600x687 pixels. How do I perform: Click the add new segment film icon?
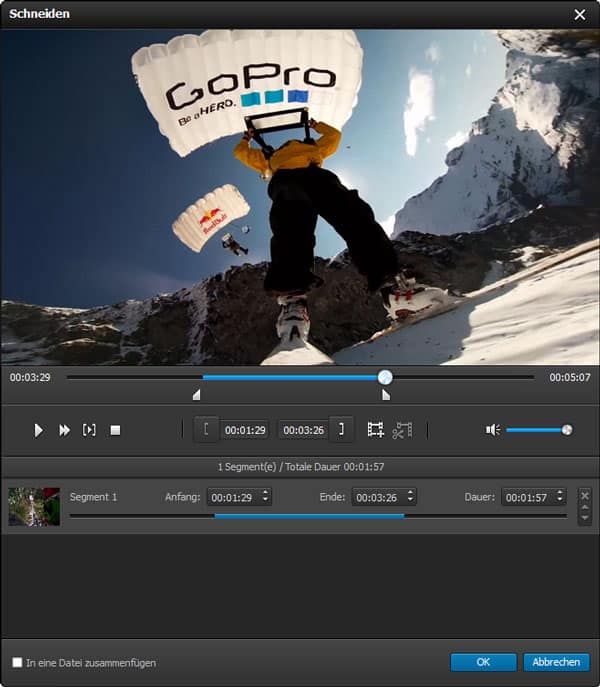coord(376,430)
